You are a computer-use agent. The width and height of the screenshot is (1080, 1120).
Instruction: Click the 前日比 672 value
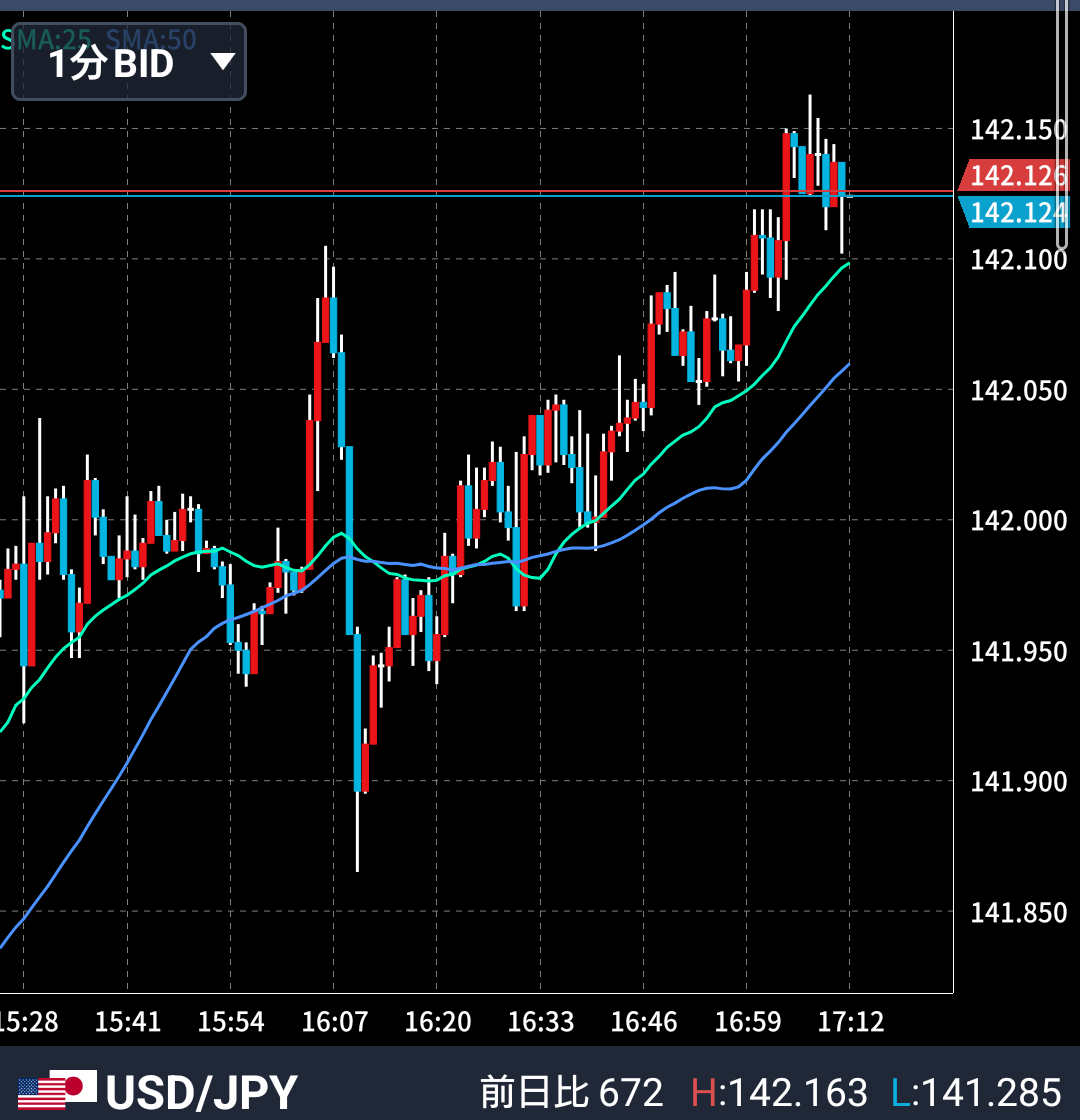(x=571, y=1092)
